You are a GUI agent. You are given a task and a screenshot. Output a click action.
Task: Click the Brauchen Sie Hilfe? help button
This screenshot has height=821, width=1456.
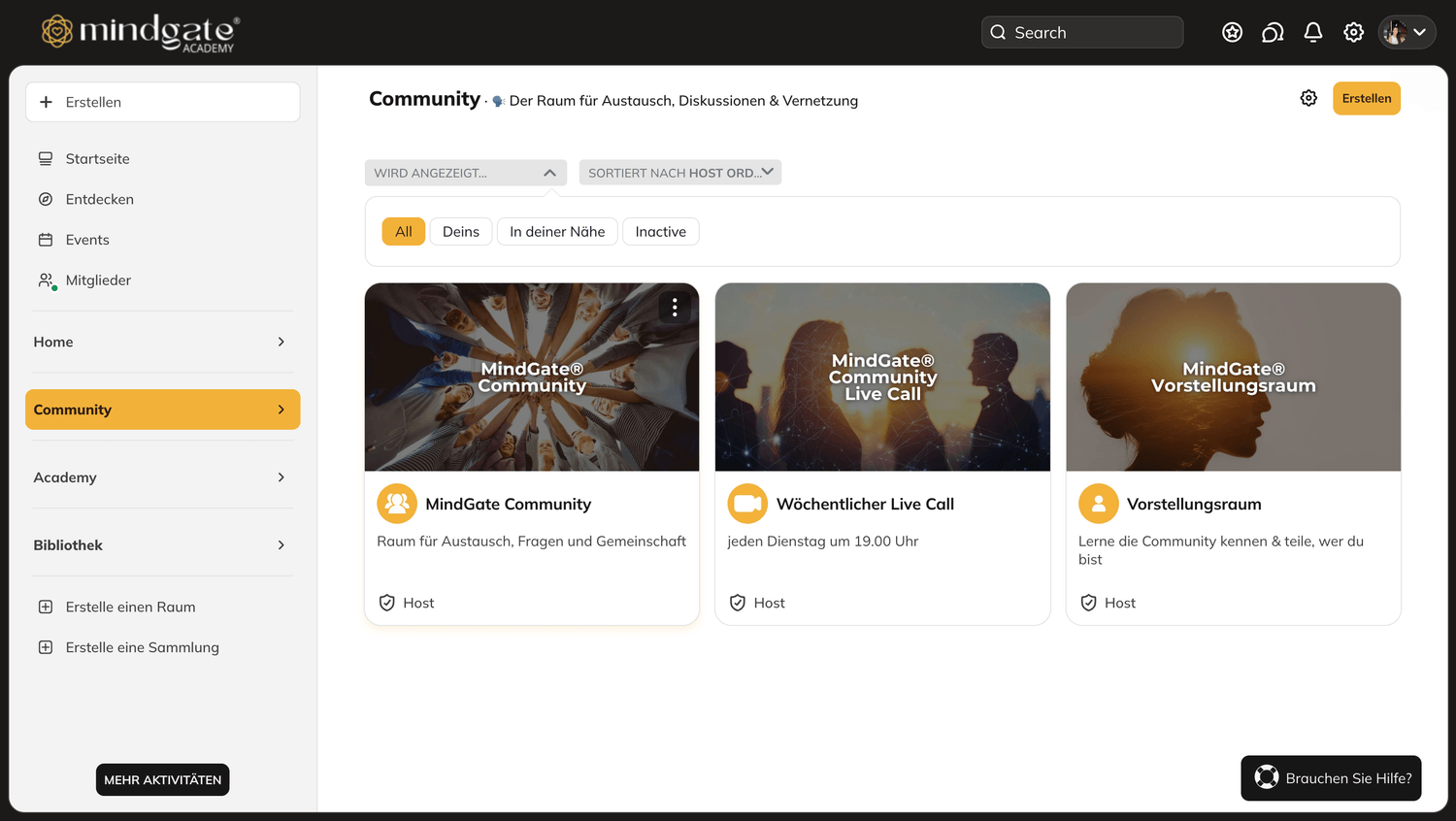(x=1331, y=778)
